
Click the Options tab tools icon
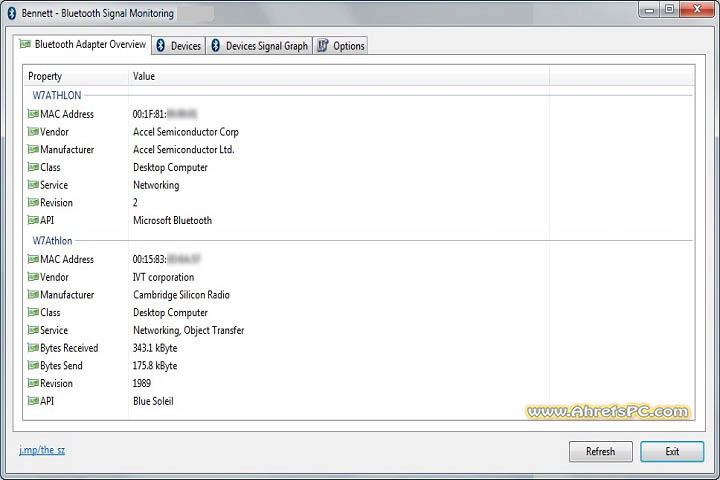[x=323, y=45]
